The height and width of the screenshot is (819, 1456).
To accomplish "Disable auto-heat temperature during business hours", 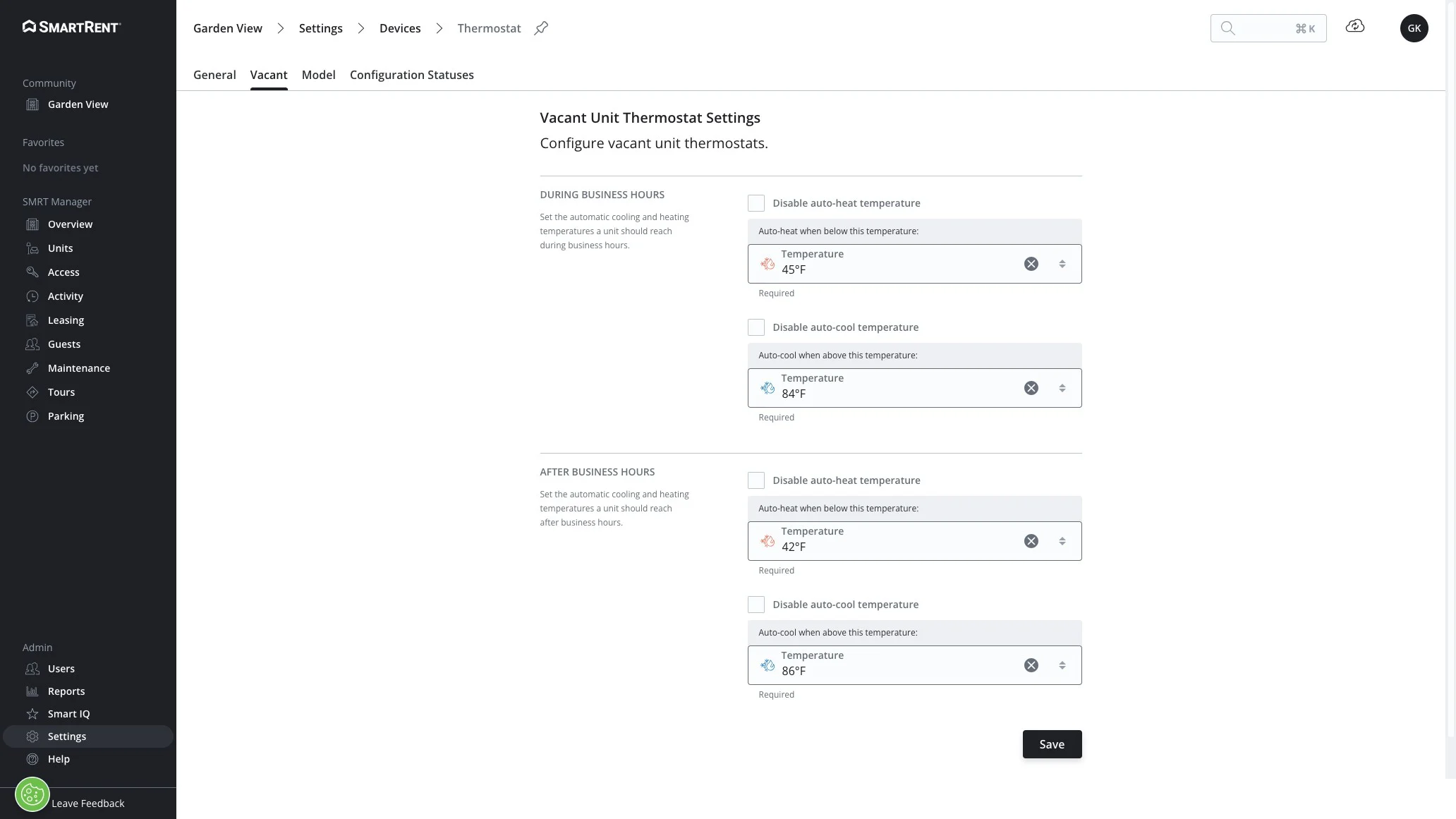I will point(756,203).
